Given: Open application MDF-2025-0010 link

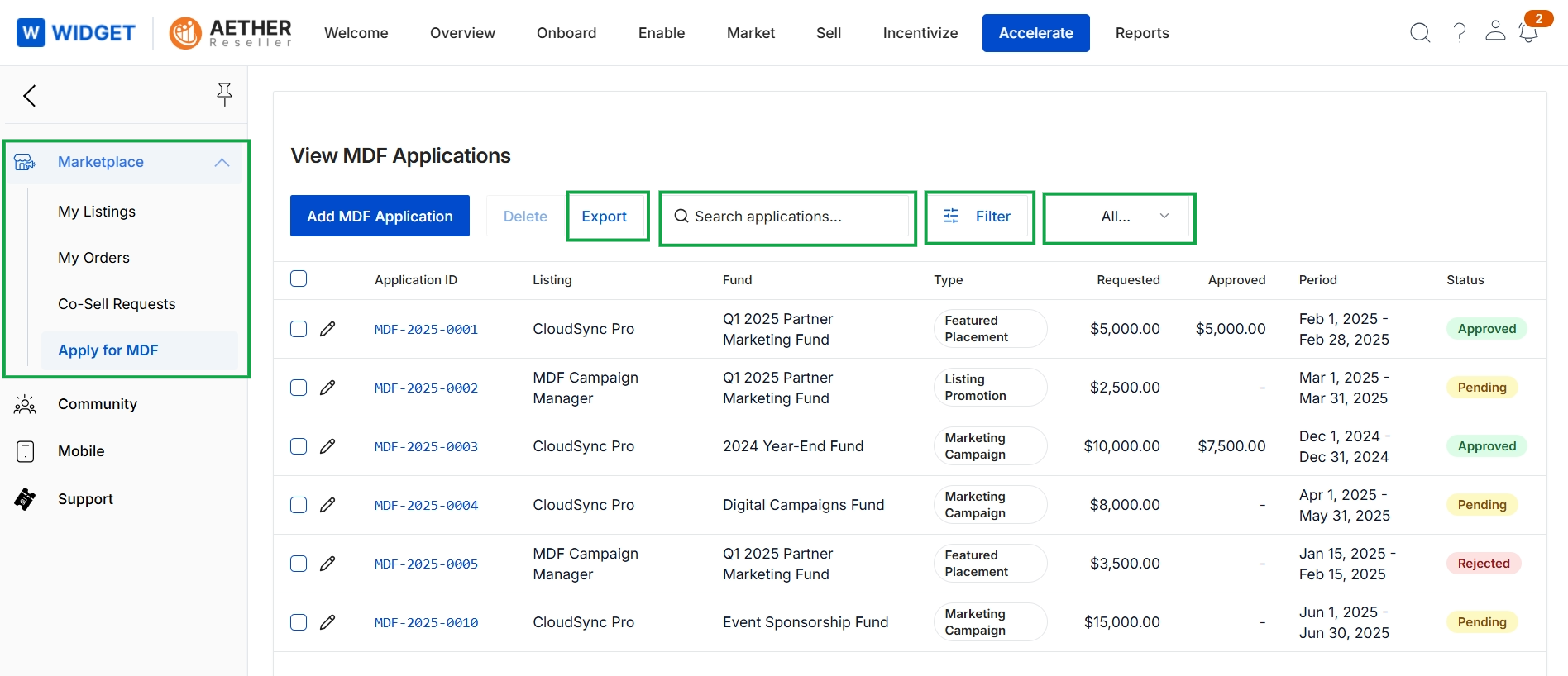Looking at the screenshot, I should pyautogui.click(x=426, y=622).
